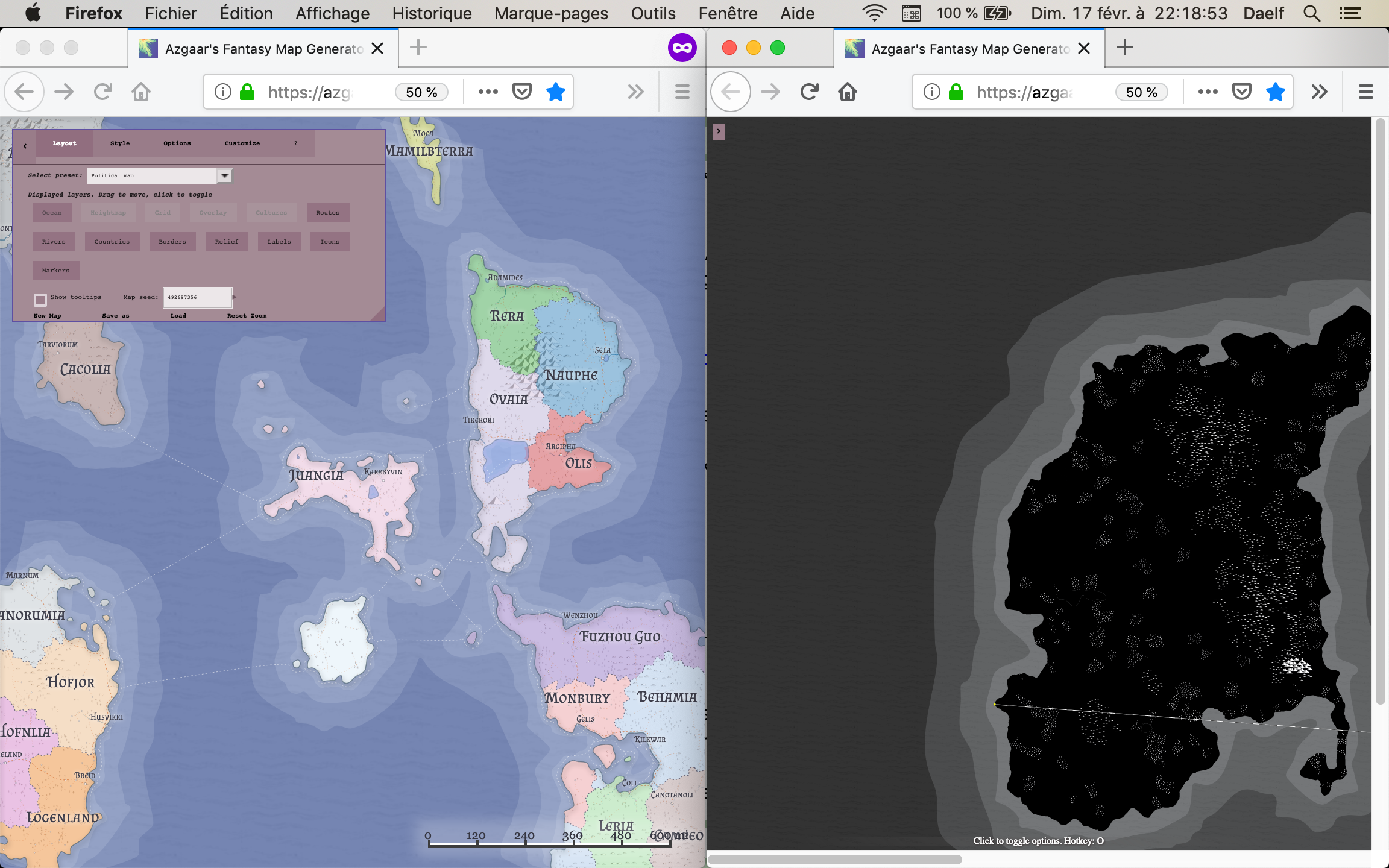The image size is (1389, 868).
Task: Open macOS Spotlight search
Action: coord(1311,13)
